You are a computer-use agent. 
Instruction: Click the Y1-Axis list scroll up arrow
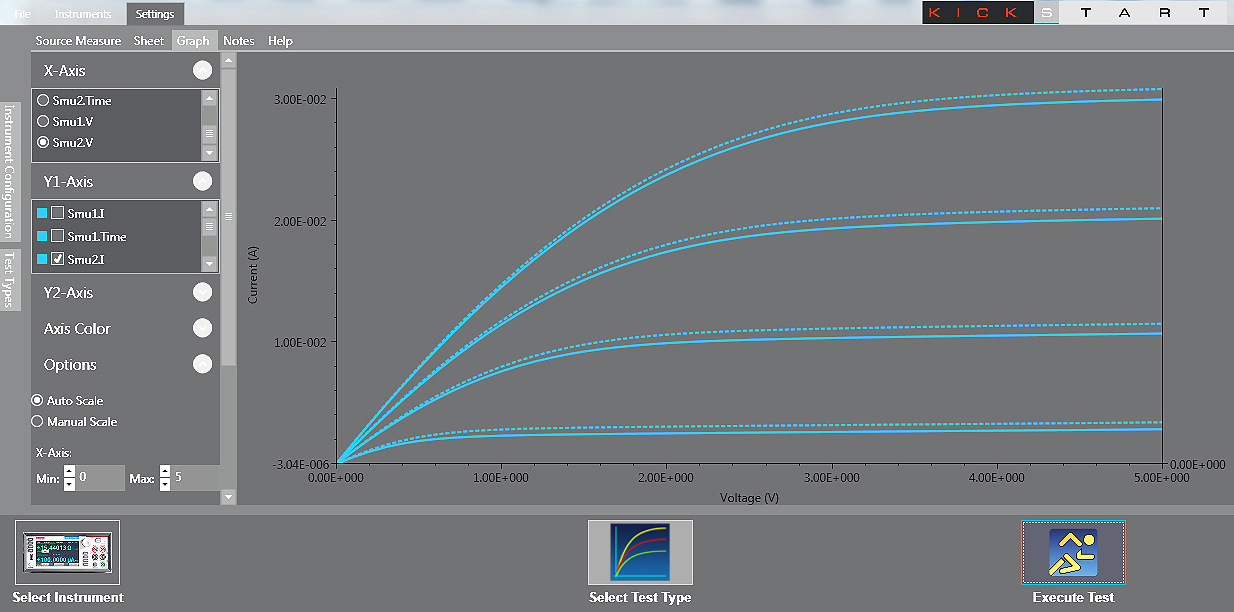209,209
